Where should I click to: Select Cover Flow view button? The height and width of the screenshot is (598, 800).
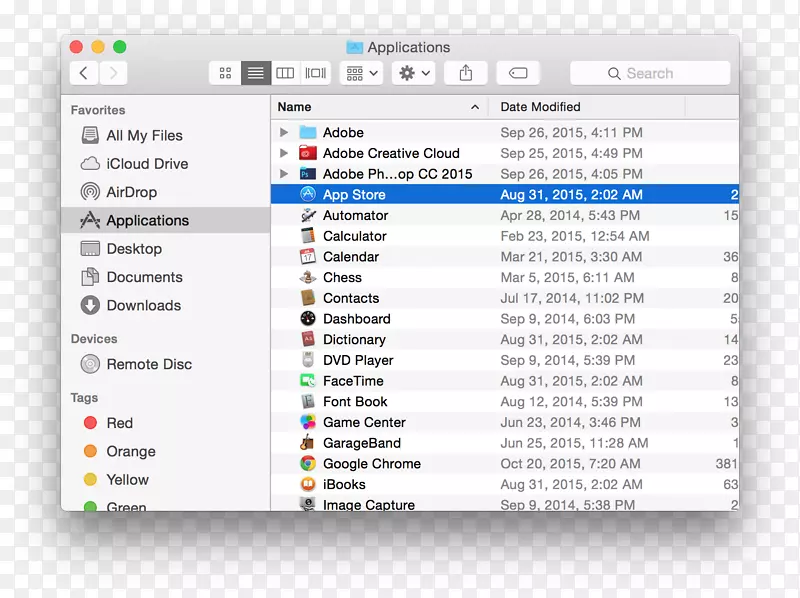point(316,73)
